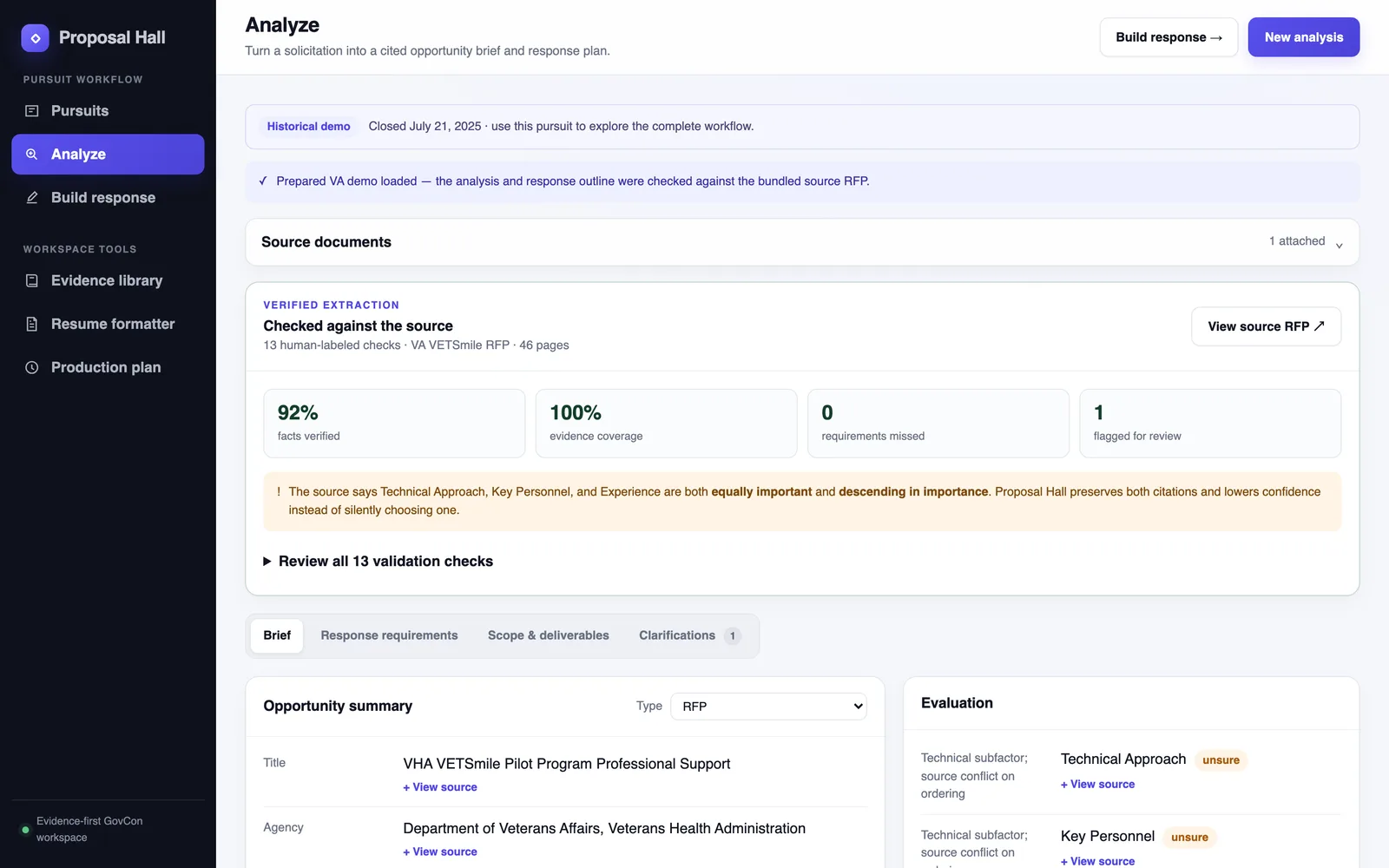Click 'Department of Veterans Affairs, Veterans Health Administration' text
1389x868 pixels.
click(604, 829)
